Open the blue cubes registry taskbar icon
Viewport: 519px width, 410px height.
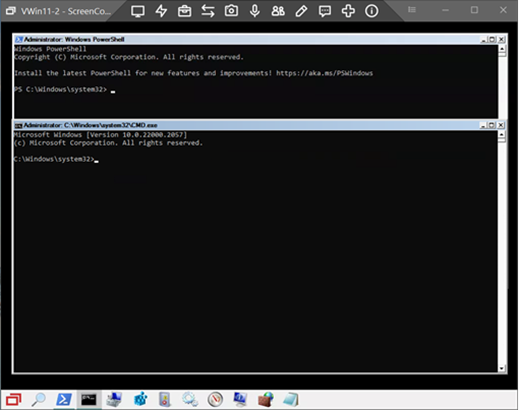[140, 399]
